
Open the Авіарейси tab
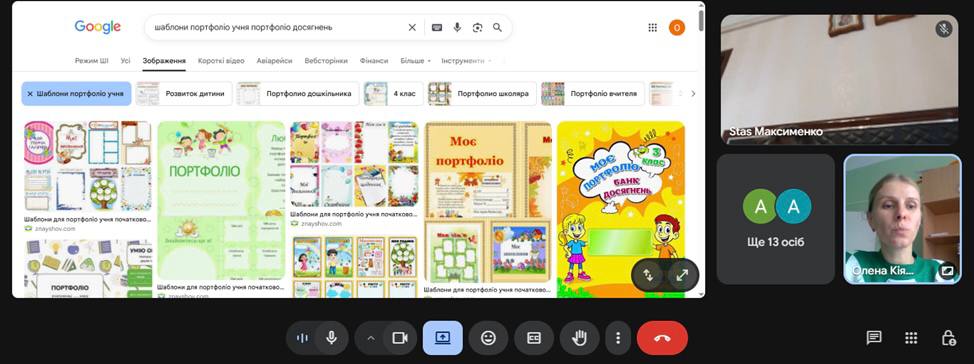275,61
